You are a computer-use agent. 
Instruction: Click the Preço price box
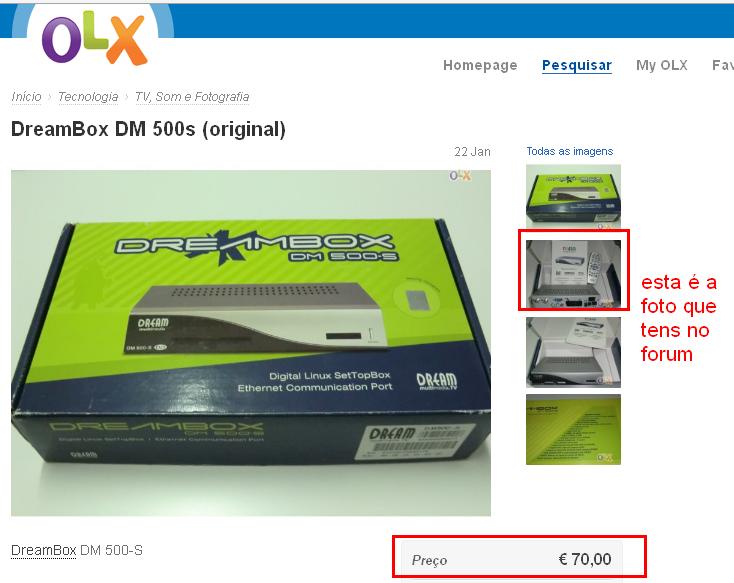(512, 559)
